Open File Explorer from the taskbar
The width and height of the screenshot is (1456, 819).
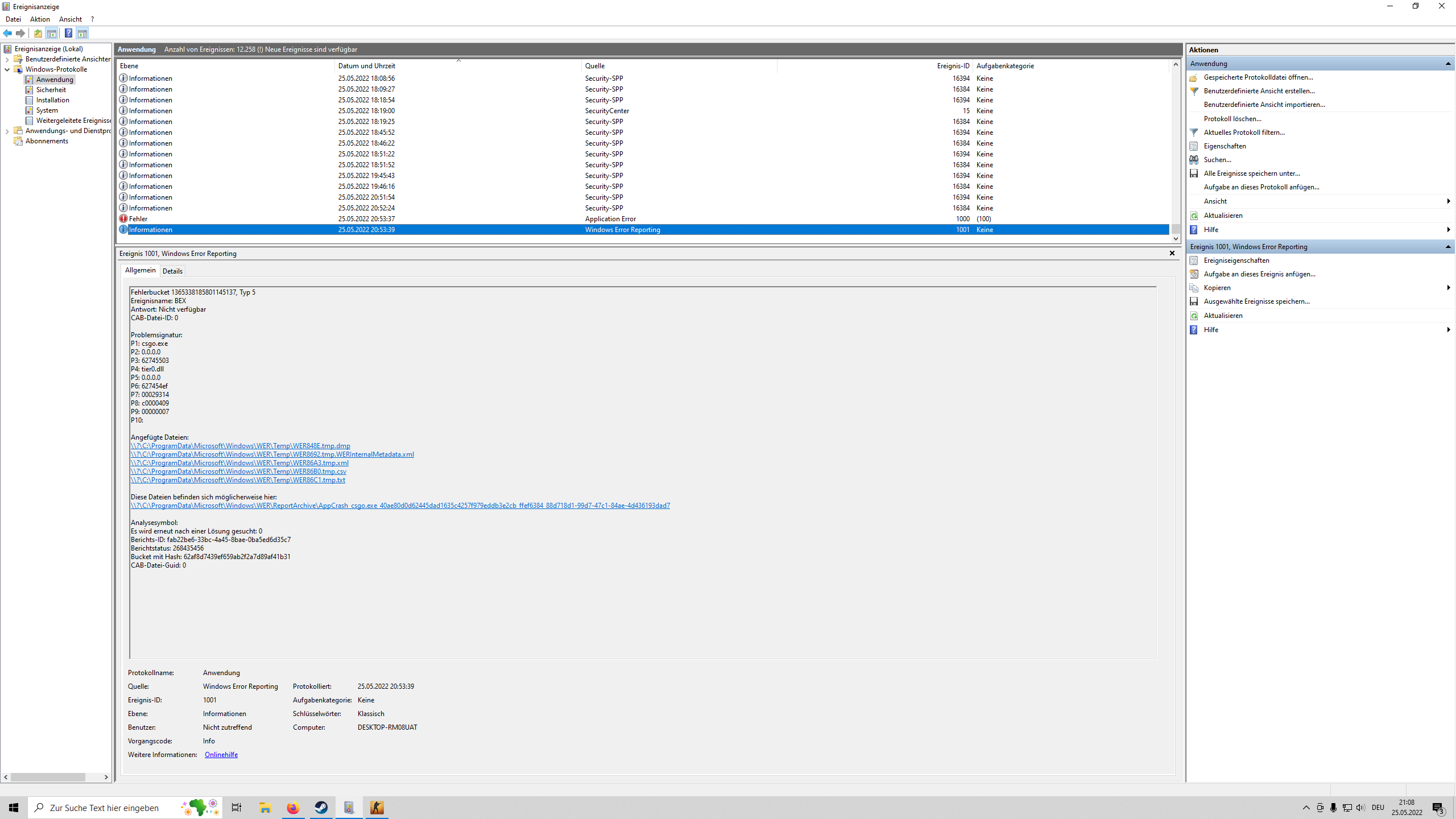click(265, 808)
